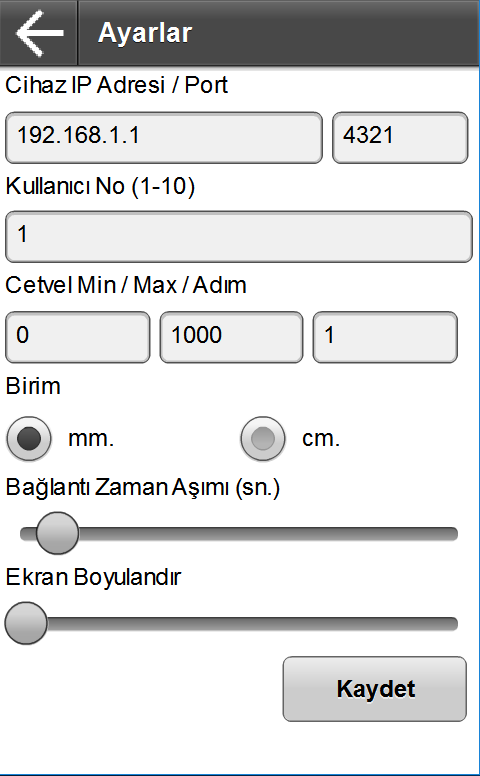The width and height of the screenshot is (480, 776).
Task: Go back using the arrow icon
Action: (39, 33)
